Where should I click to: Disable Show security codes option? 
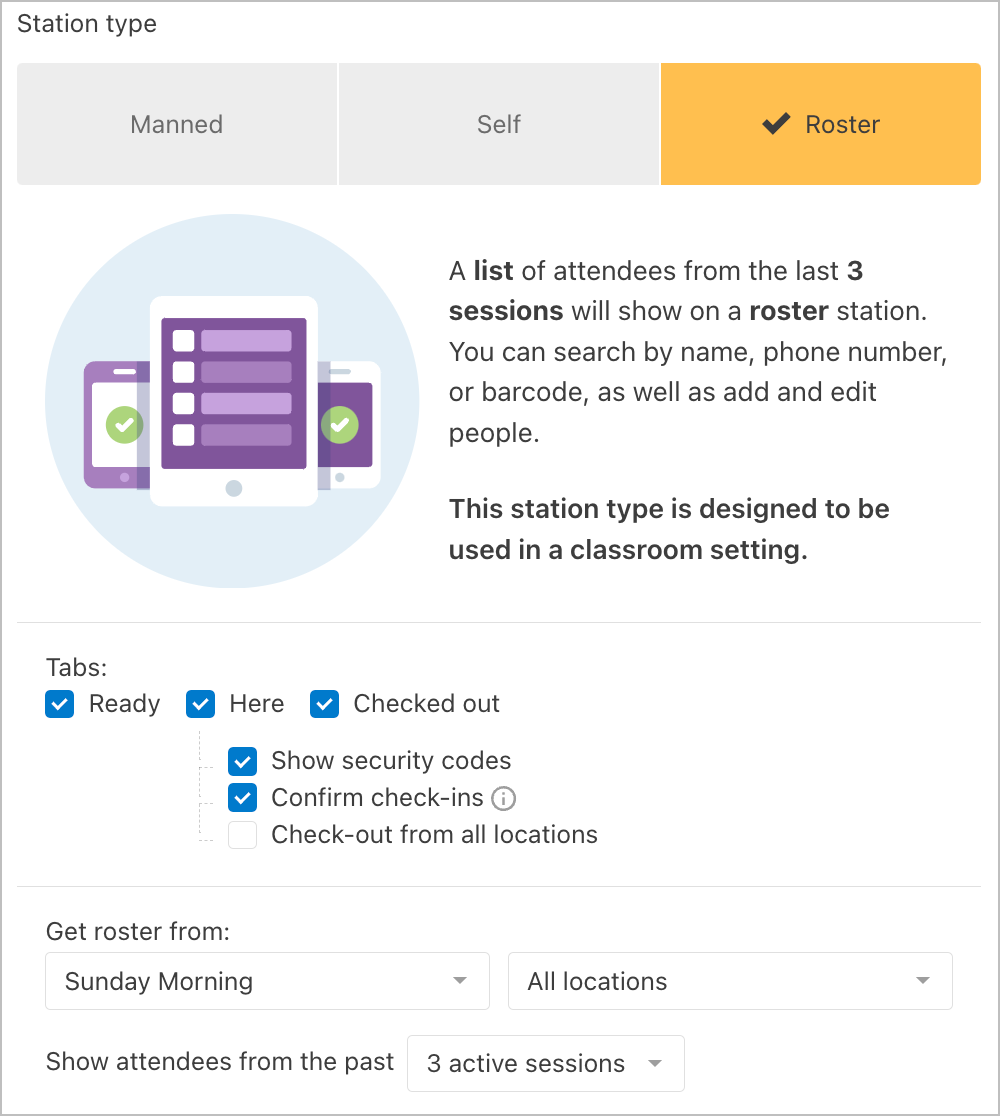point(243,762)
